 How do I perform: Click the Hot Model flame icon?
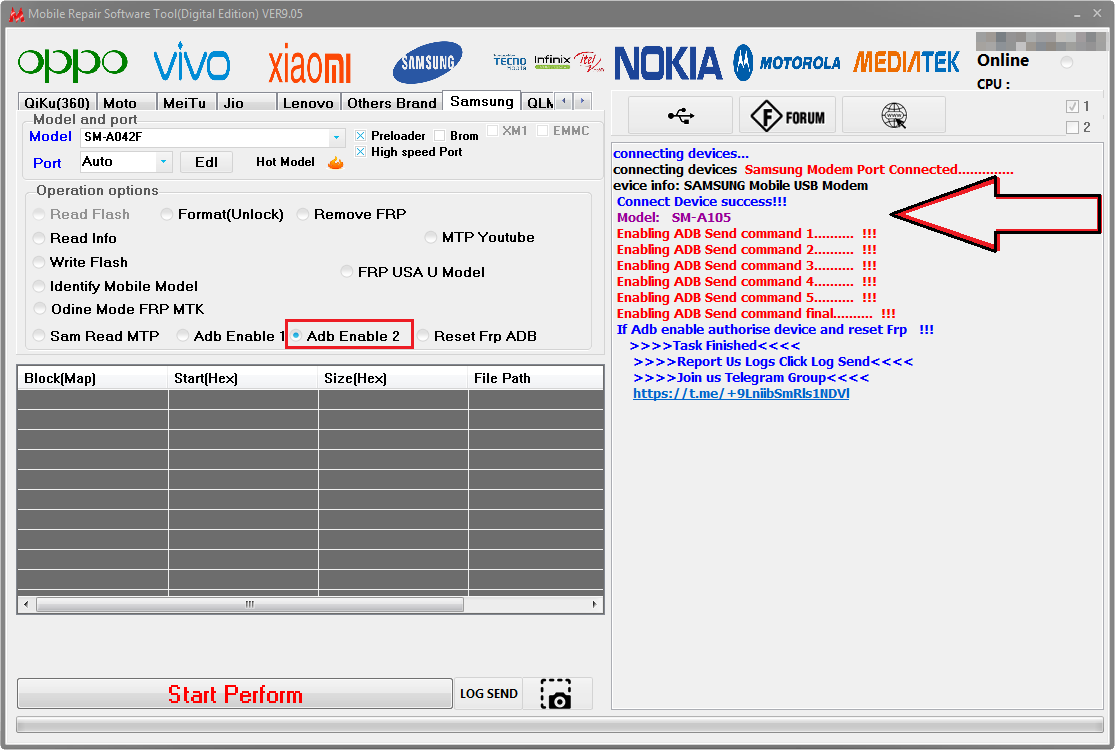coord(336,162)
